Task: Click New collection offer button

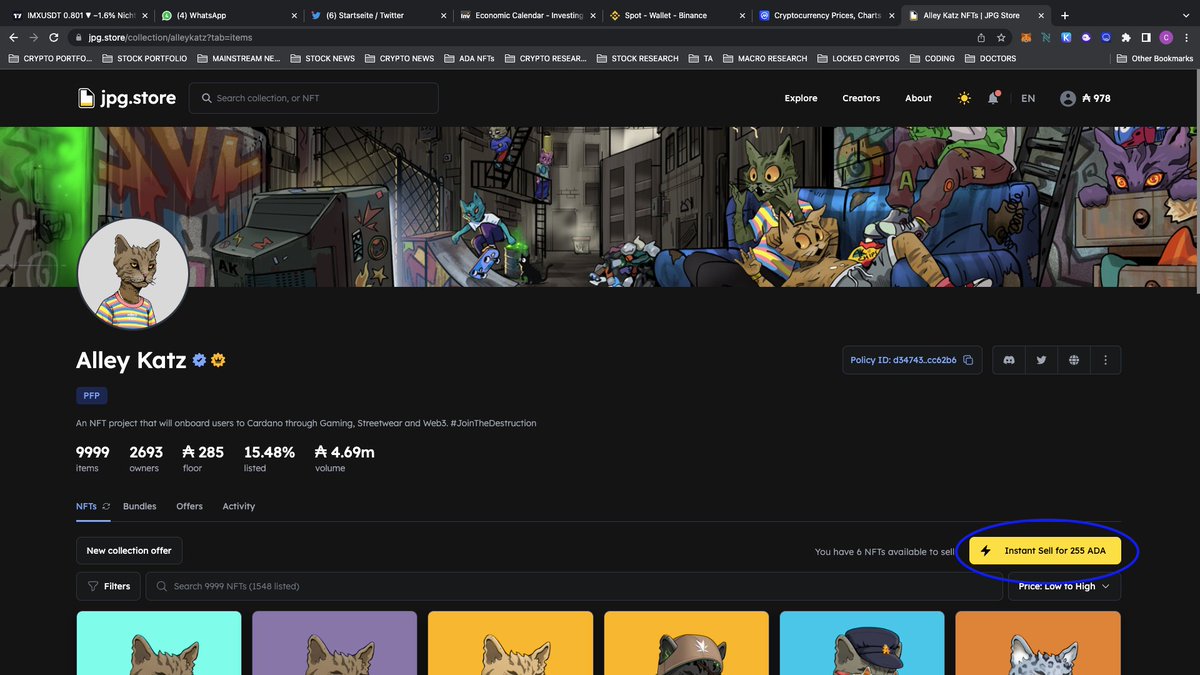Action: 129,551
